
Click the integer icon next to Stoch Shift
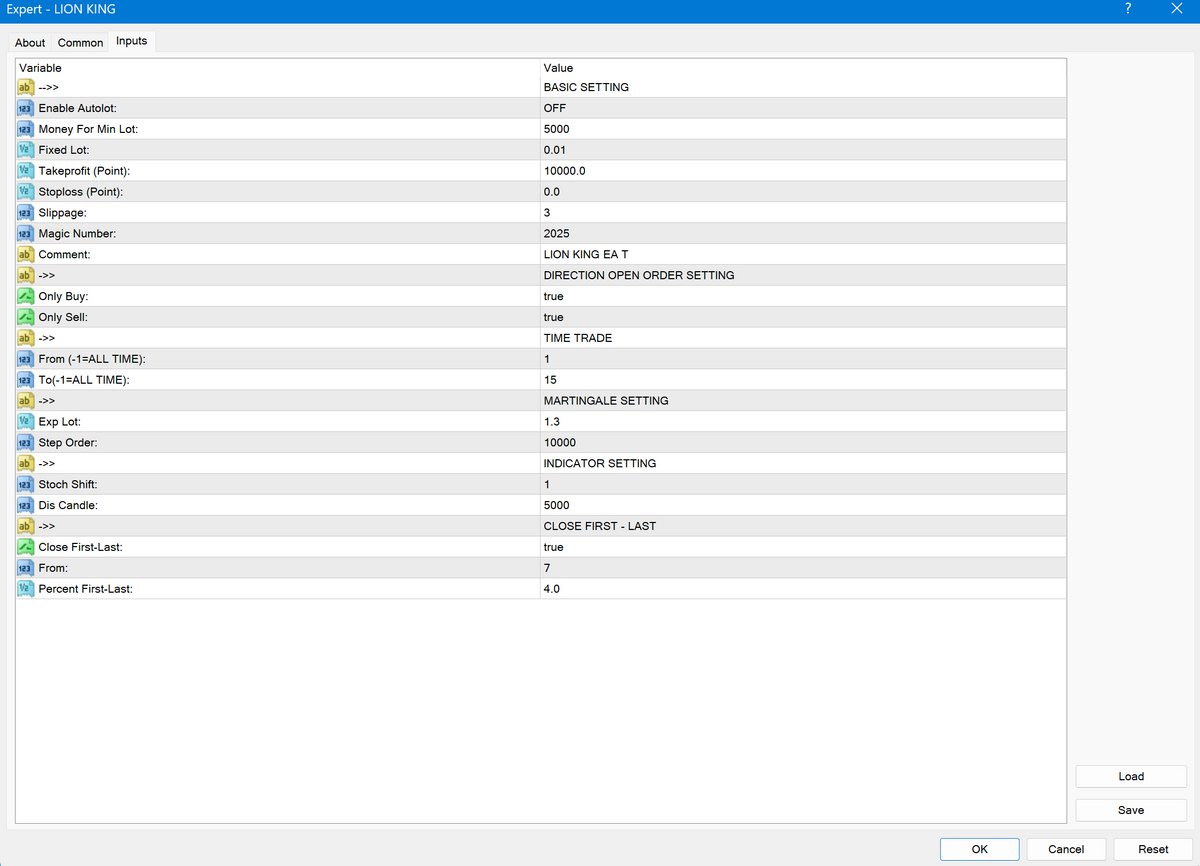pos(26,485)
